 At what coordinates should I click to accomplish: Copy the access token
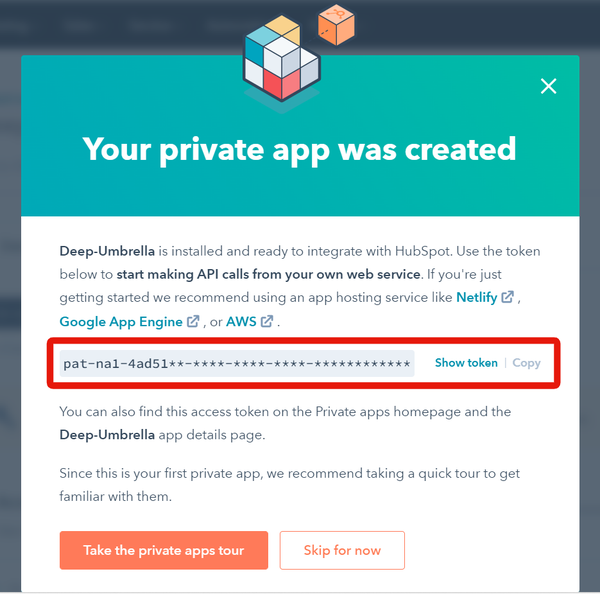526,363
